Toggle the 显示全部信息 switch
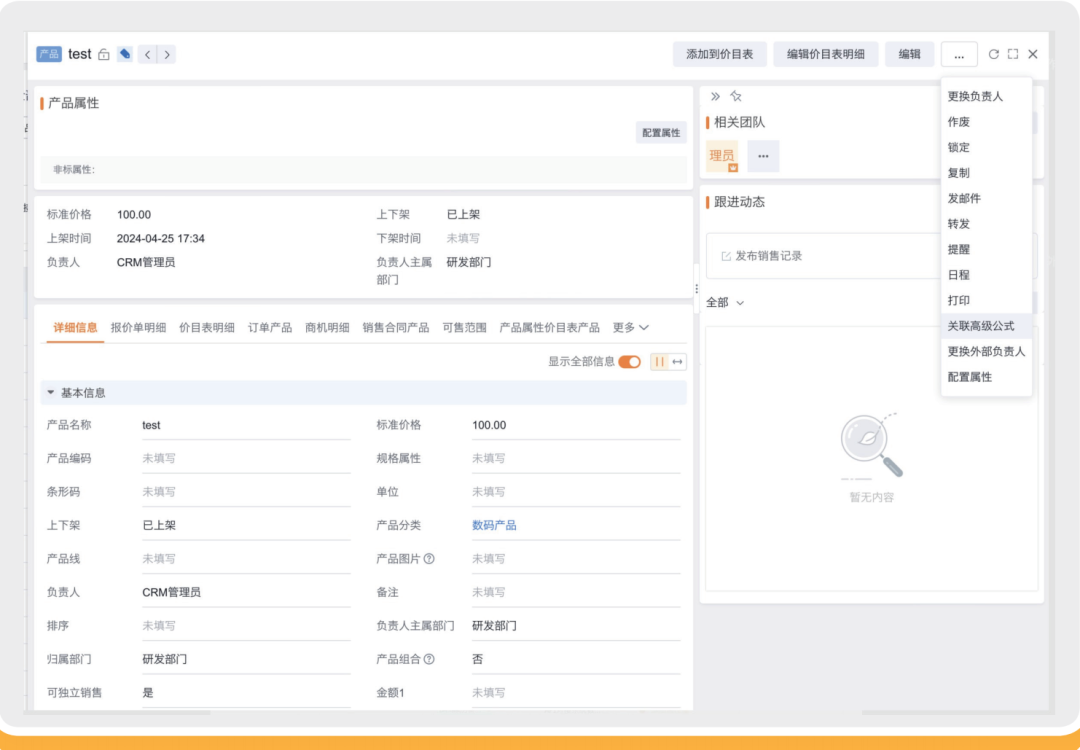The width and height of the screenshot is (1080, 750). coord(629,362)
